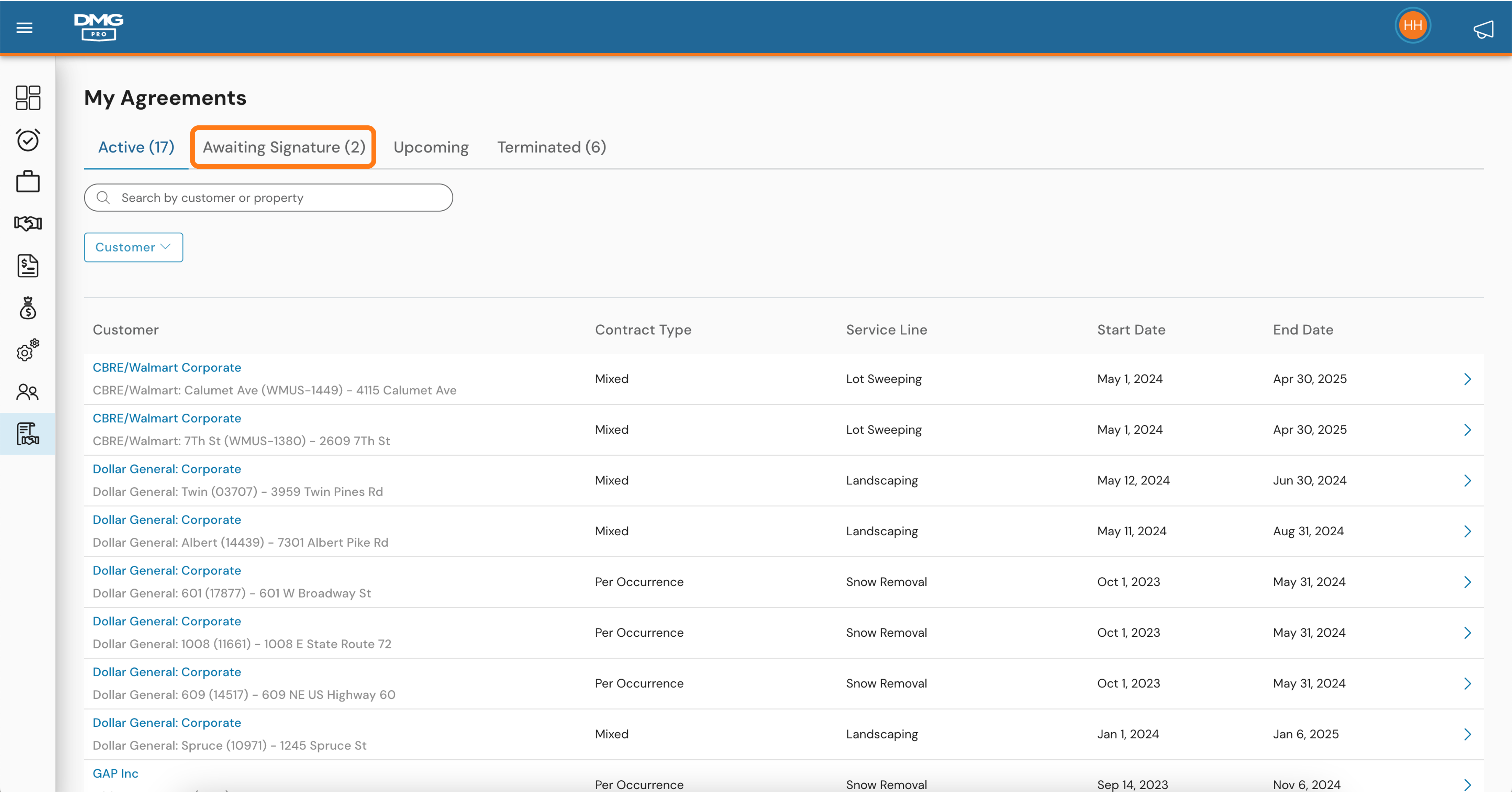Select property text 'CBRE/Walmart: Calumet Ave (WMUS-1449)'
This screenshot has height=792, width=1512.
tap(218, 390)
